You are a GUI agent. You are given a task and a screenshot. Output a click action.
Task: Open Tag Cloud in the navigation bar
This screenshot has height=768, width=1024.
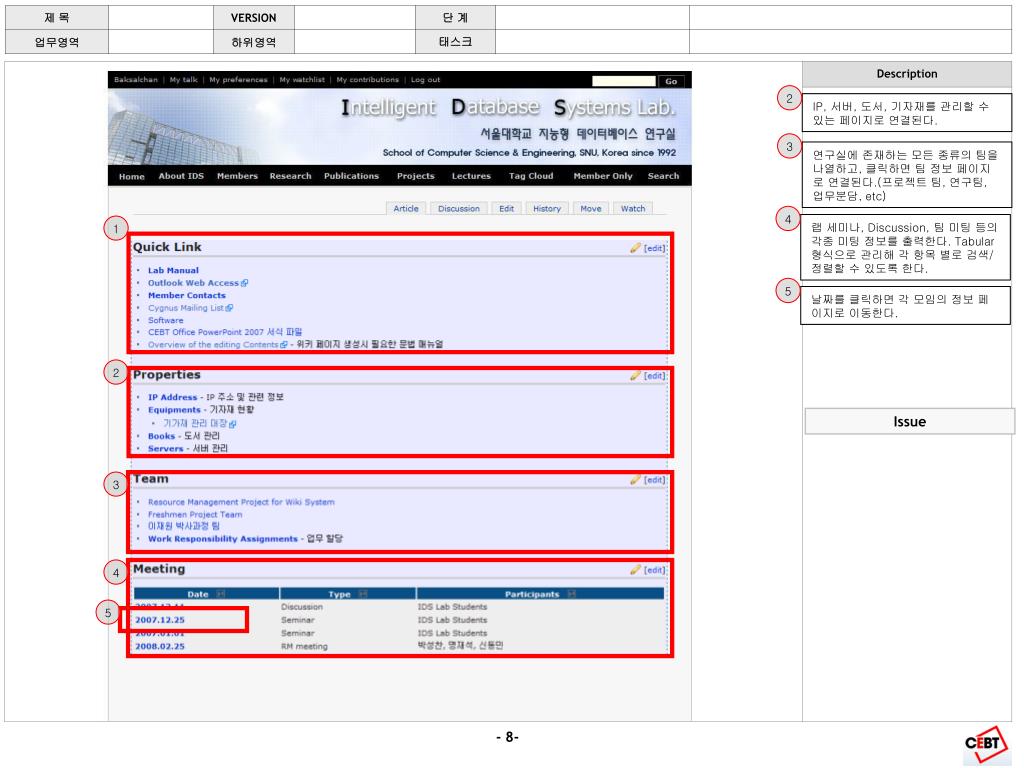coord(531,176)
